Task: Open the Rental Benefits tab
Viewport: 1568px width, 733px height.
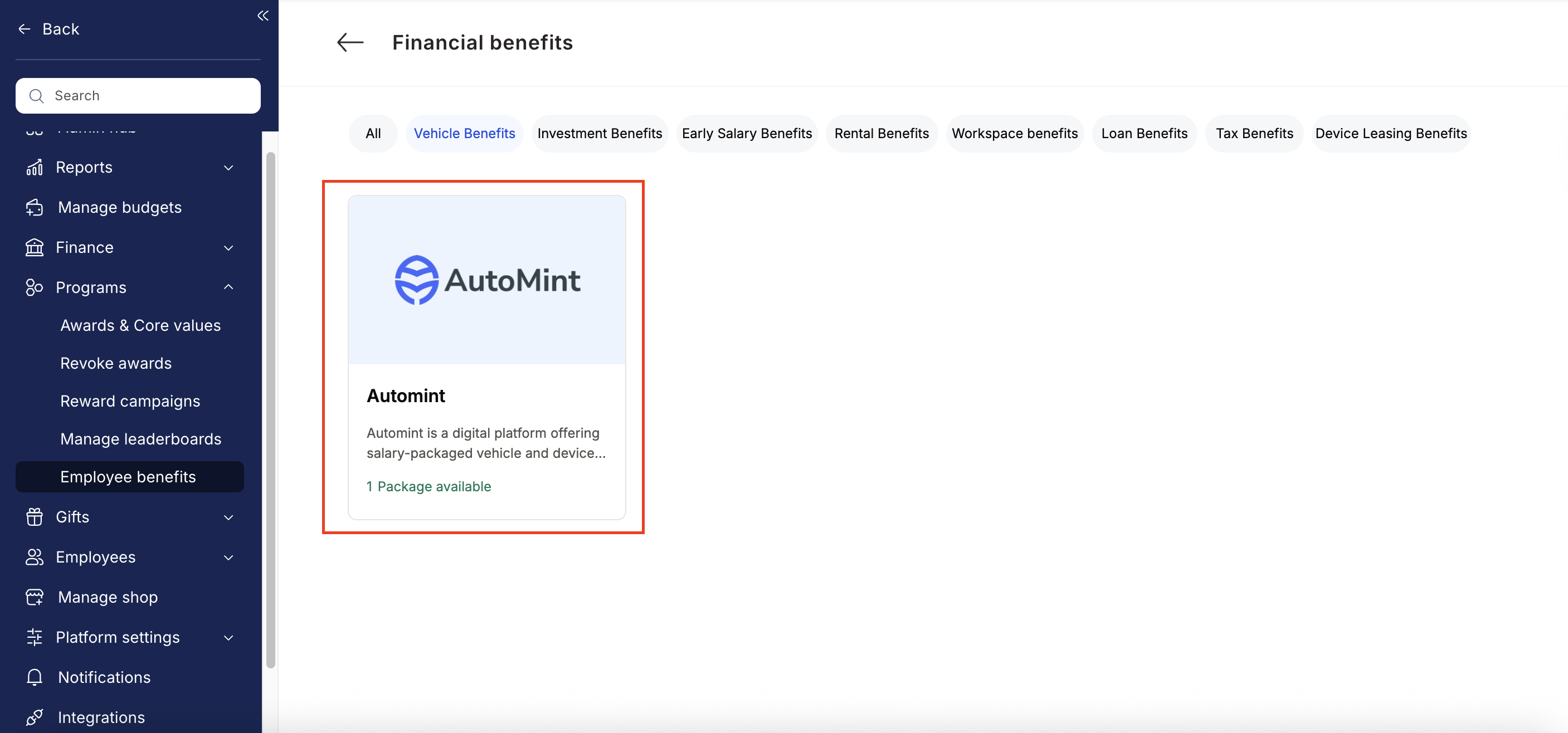Action: tap(882, 133)
